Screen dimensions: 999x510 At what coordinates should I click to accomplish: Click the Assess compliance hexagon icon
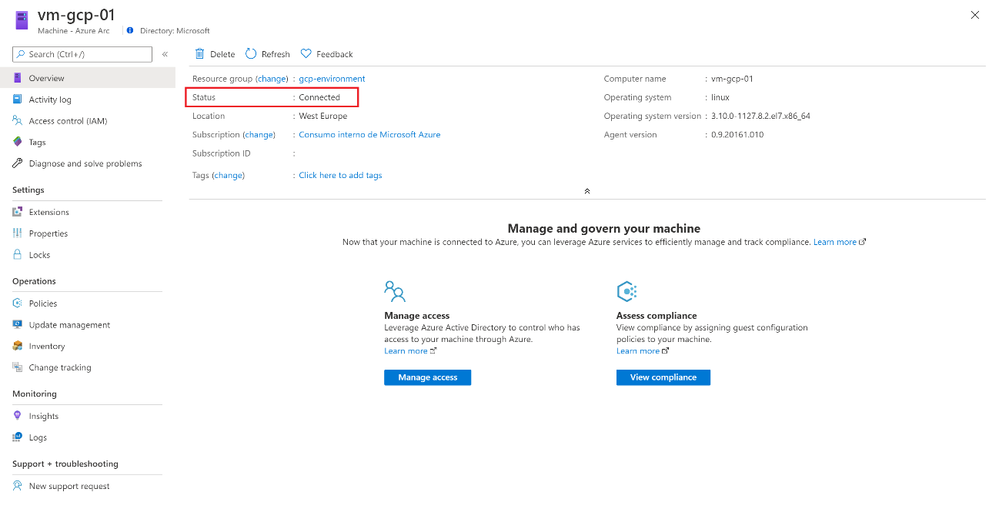(627, 291)
